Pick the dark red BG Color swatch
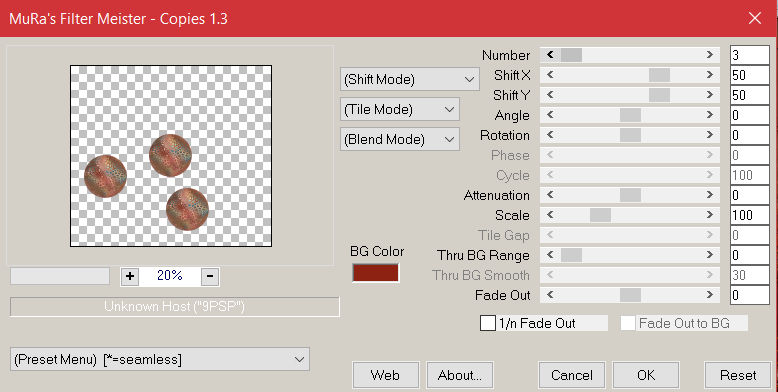 pyautogui.click(x=376, y=273)
